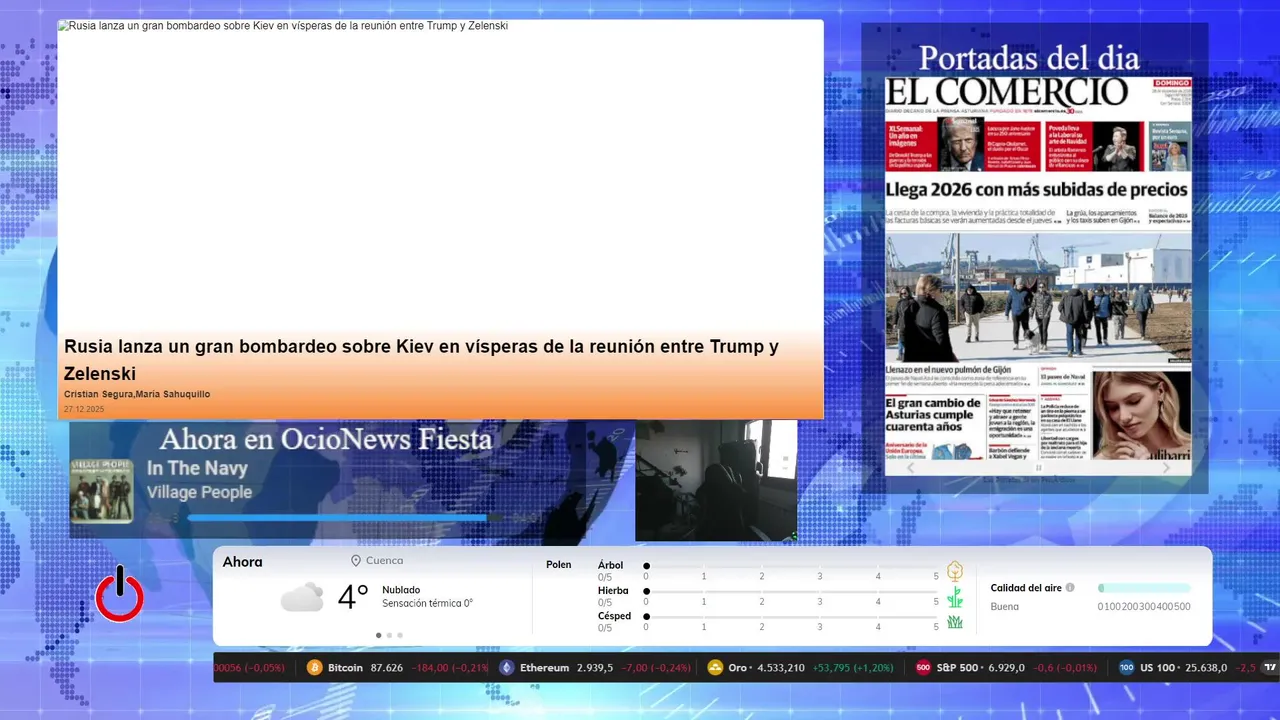Click the Césped pollen label
The image size is (1280, 720).
[x=614, y=616]
